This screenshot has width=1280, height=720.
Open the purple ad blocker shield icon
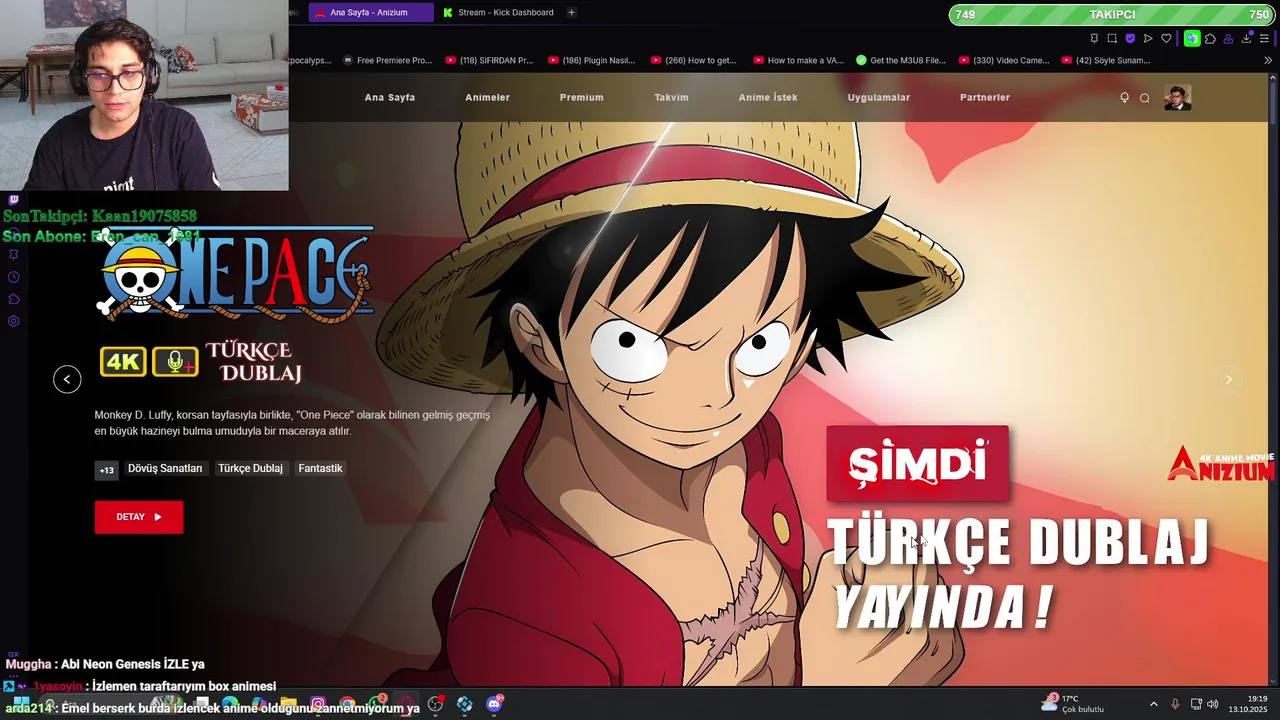pos(1130,39)
